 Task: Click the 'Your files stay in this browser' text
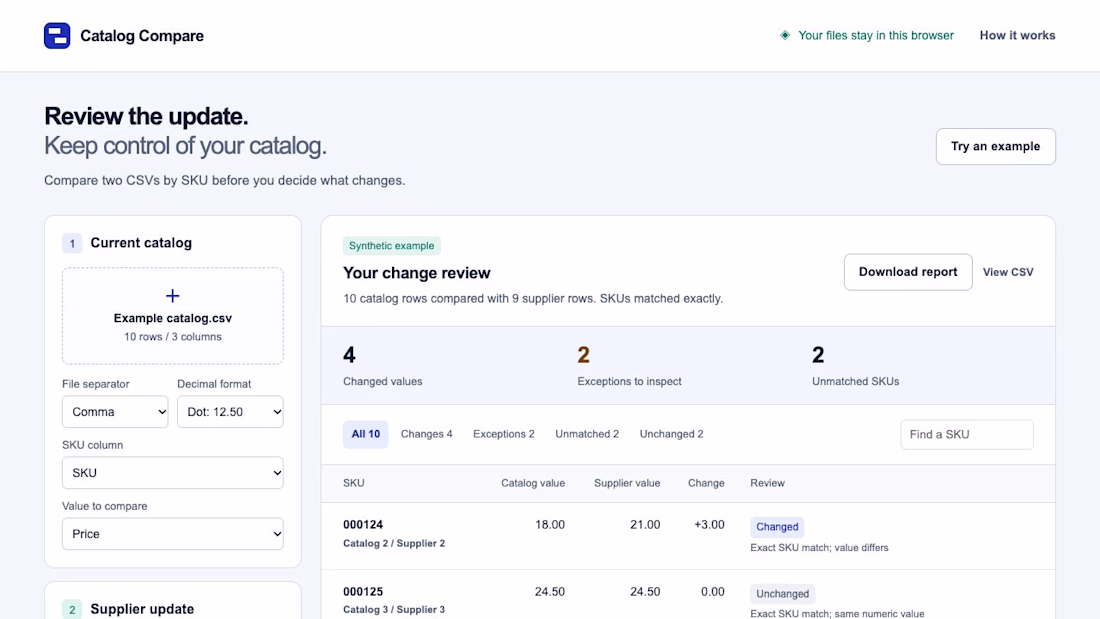pyautogui.click(x=876, y=36)
